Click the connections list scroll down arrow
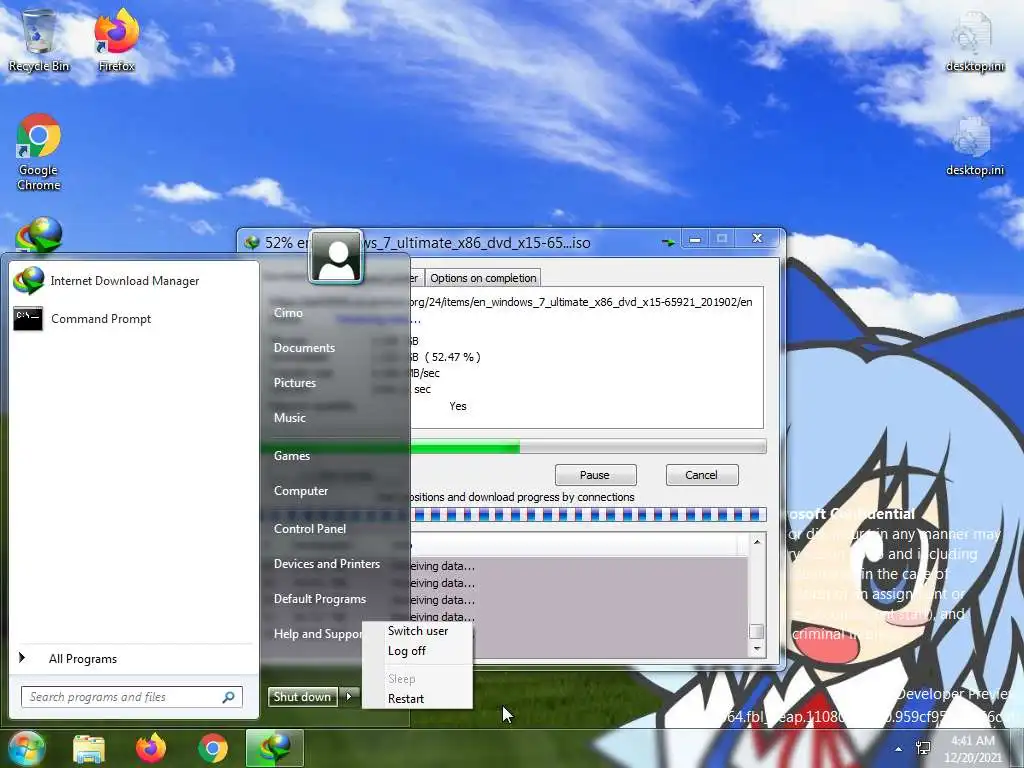The image size is (1024, 768). click(x=756, y=648)
